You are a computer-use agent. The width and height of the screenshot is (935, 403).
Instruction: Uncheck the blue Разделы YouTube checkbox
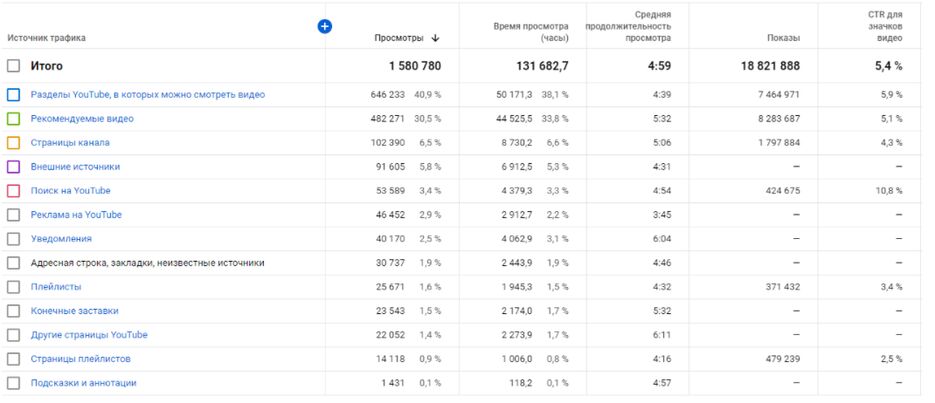(13, 95)
